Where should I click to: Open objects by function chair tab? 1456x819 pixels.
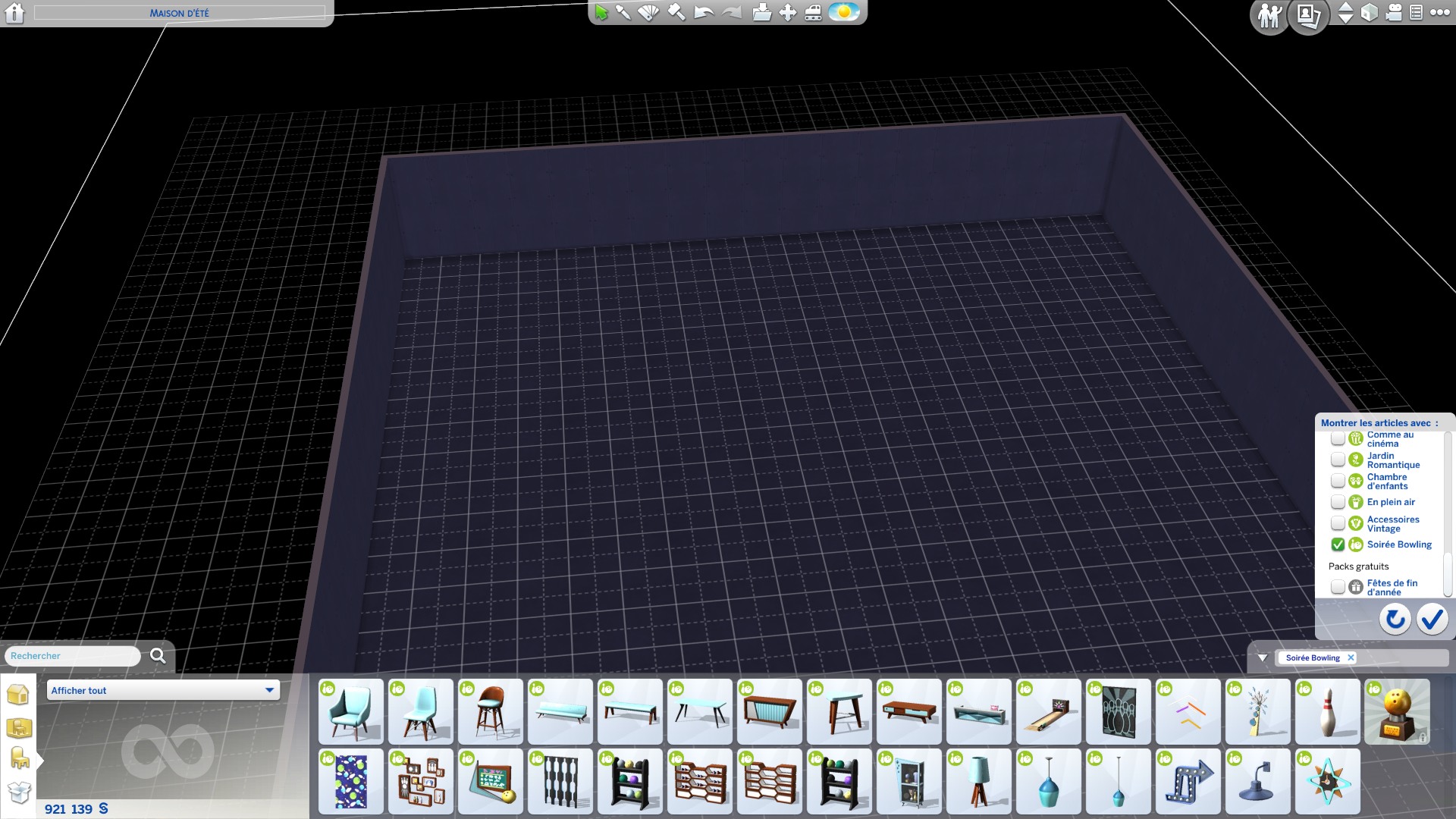click(18, 759)
